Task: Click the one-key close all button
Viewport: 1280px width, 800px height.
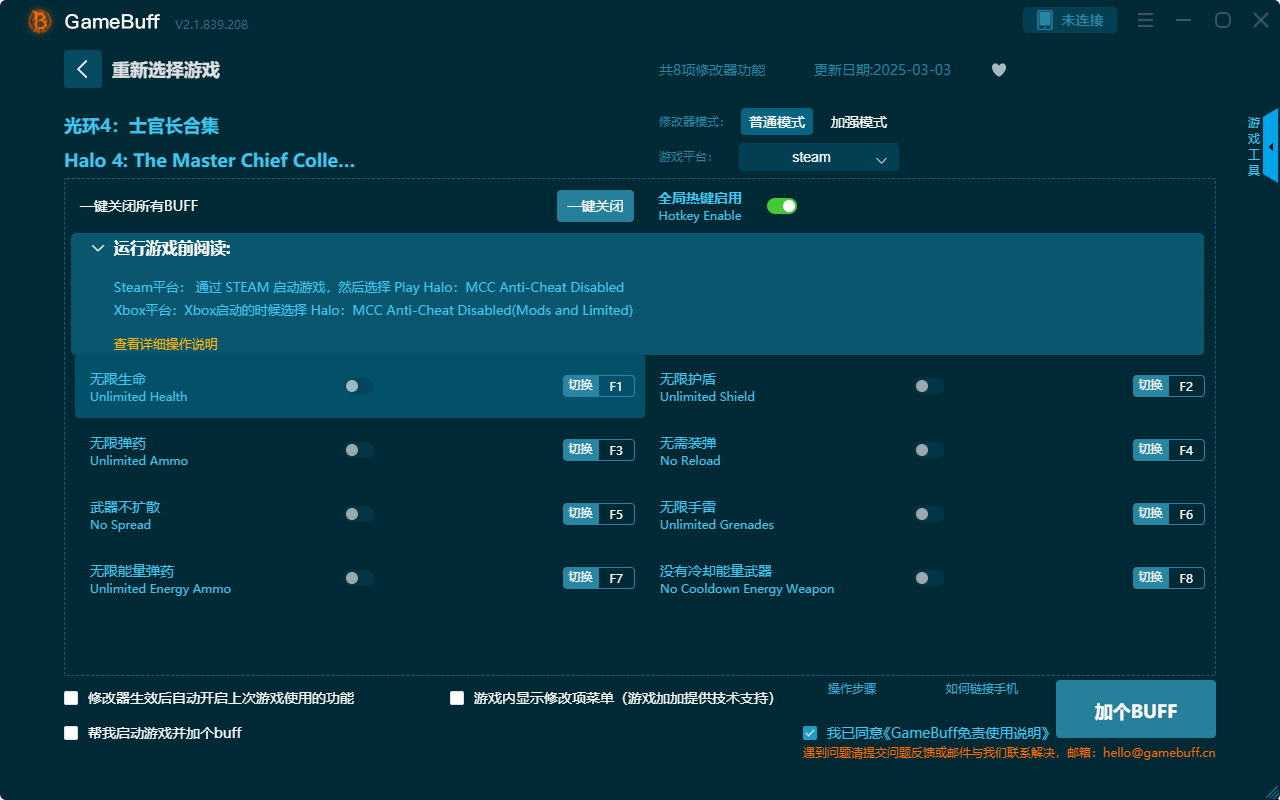Action: tap(595, 206)
